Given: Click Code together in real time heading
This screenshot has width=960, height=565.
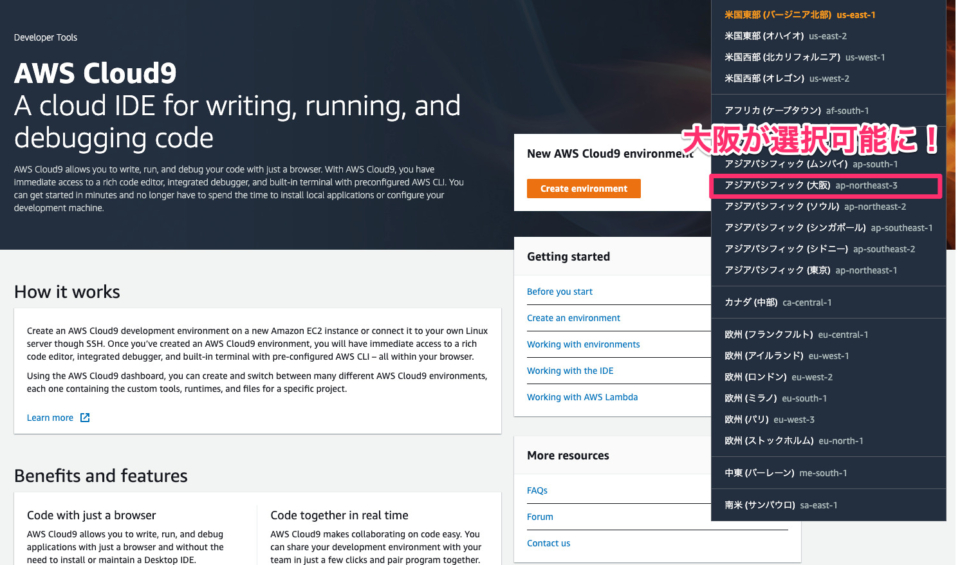Looking at the screenshot, I should point(339,515).
